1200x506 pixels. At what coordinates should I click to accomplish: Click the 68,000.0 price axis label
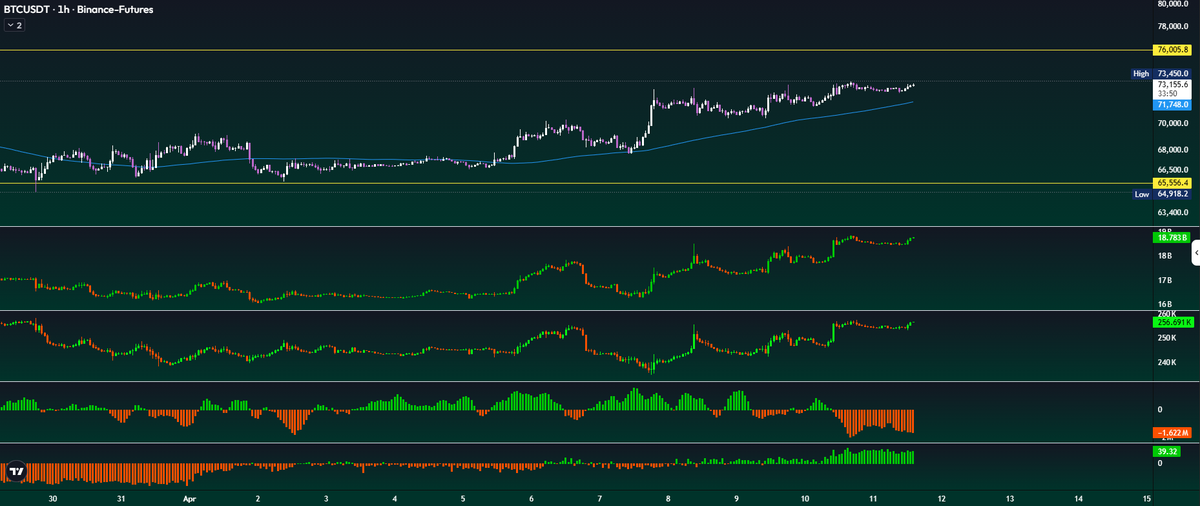point(1173,150)
